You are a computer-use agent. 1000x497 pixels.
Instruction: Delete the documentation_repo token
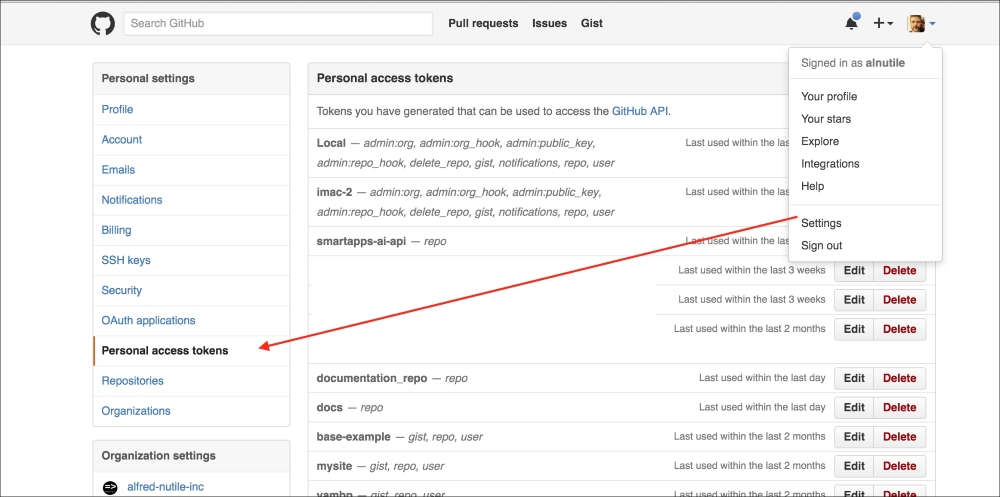point(899,378)
